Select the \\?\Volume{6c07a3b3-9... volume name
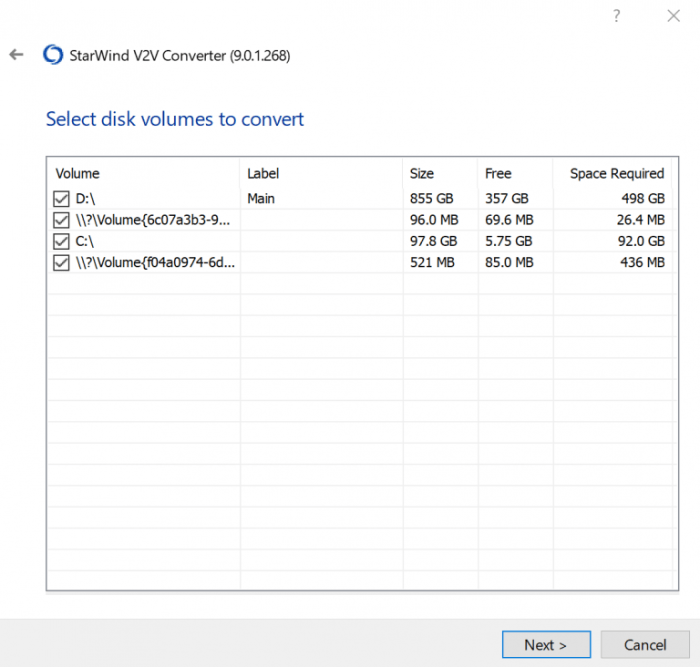 (153, 220)
